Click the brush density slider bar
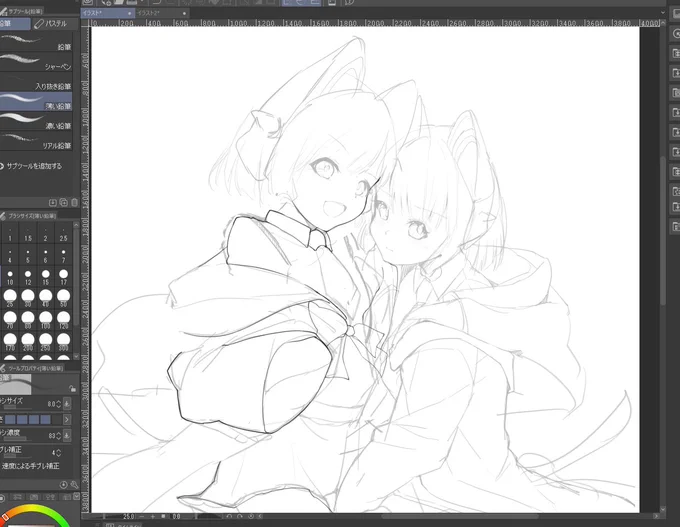The height and width of the screenshot is (527, 680). (x=17, y=439)
